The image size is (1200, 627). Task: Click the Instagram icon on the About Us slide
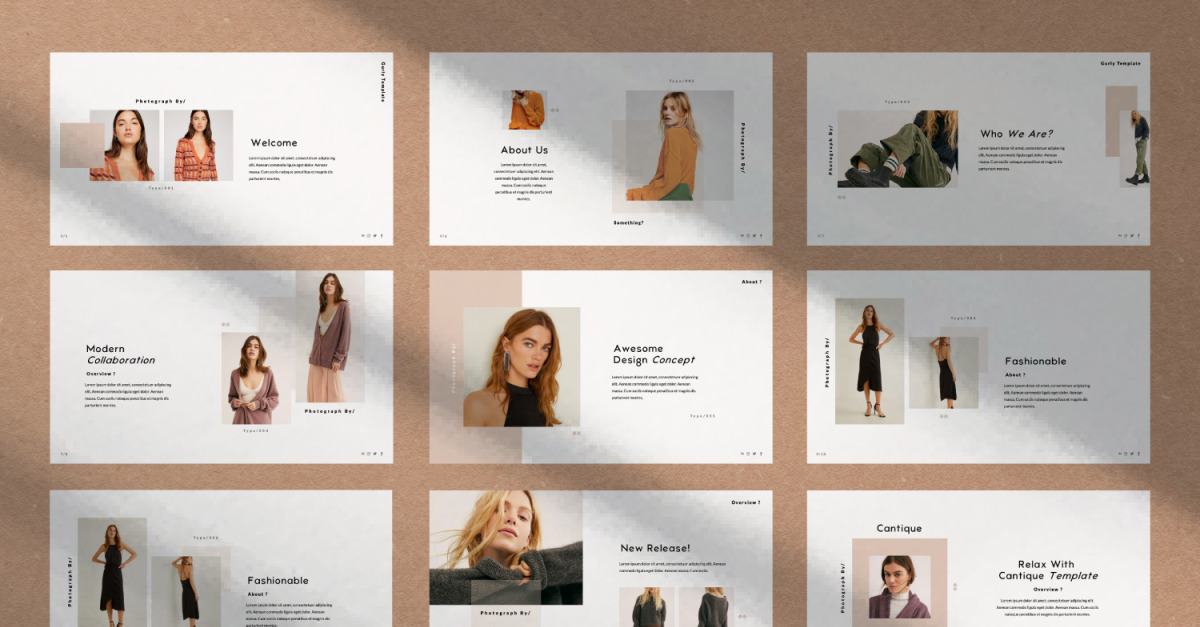coord(748,236)
